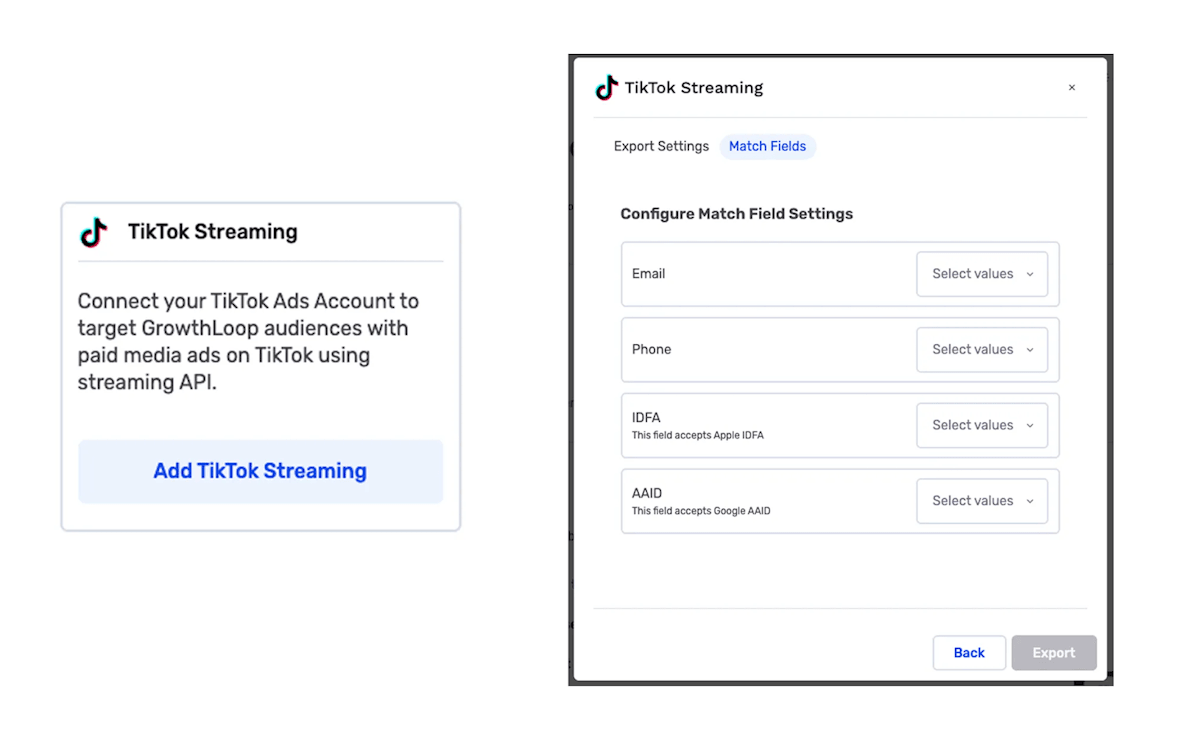Viewport: 1200px width, 740px height.
Task: Click the 'This field accepts Apple IDFA' hint
Action: [x=697, y=436]
